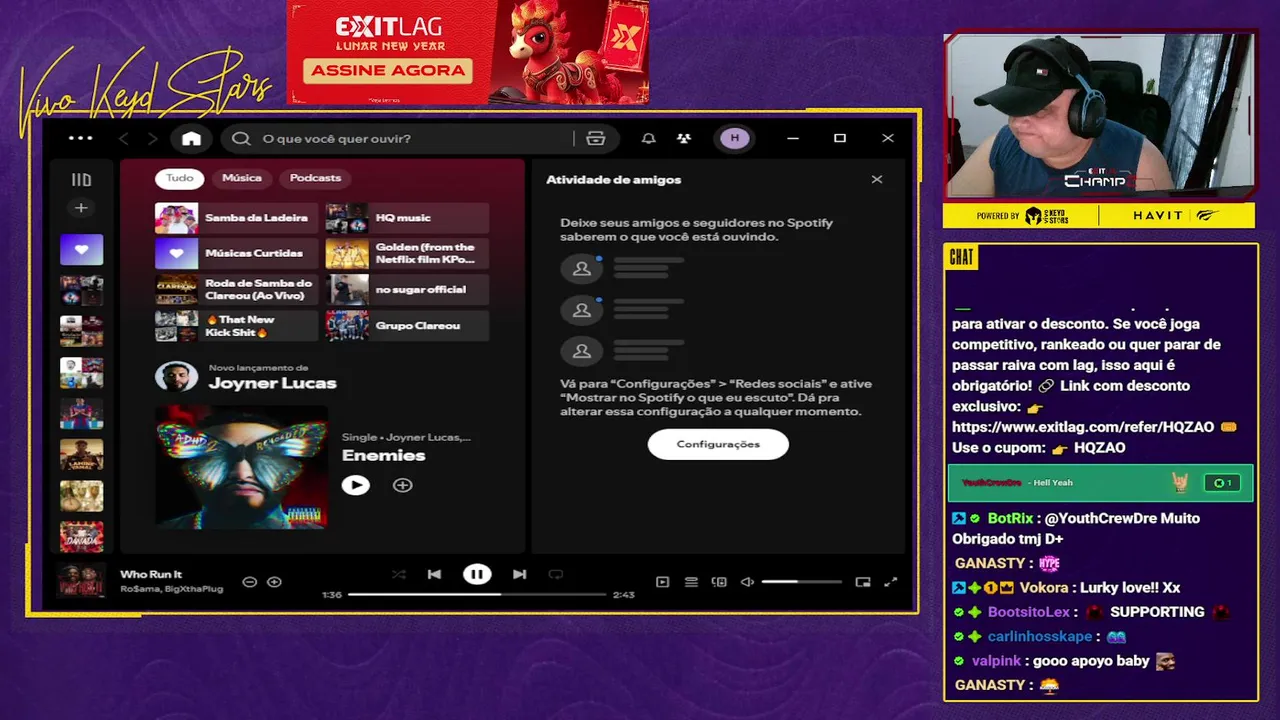Close the Atividade de amigos panel

click(x=877, y=180)
